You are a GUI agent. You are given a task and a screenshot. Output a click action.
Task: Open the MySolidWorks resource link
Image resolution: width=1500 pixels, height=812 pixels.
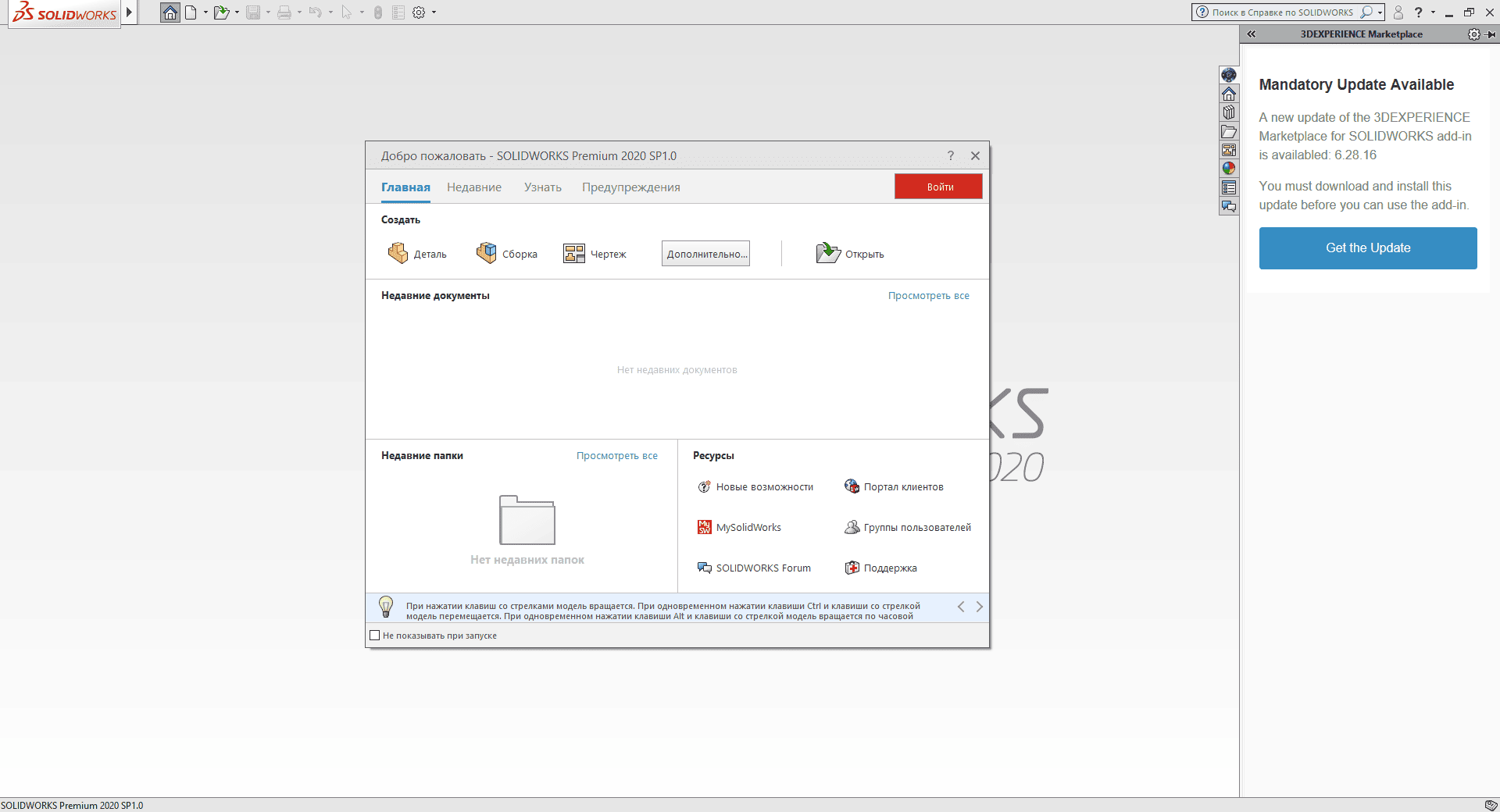click(x=739, y=527)
